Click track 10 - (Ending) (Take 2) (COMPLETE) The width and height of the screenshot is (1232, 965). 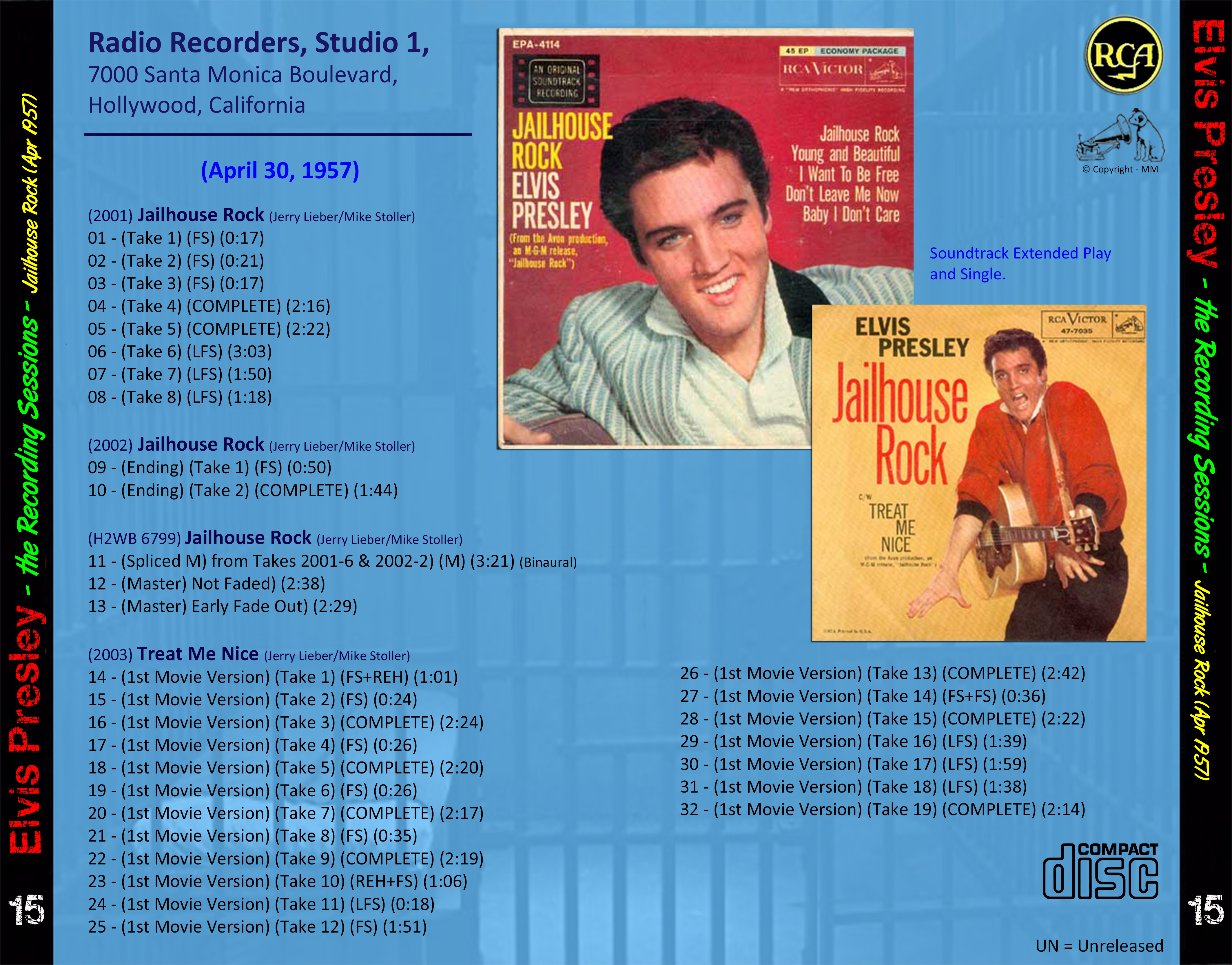[243, 490]
